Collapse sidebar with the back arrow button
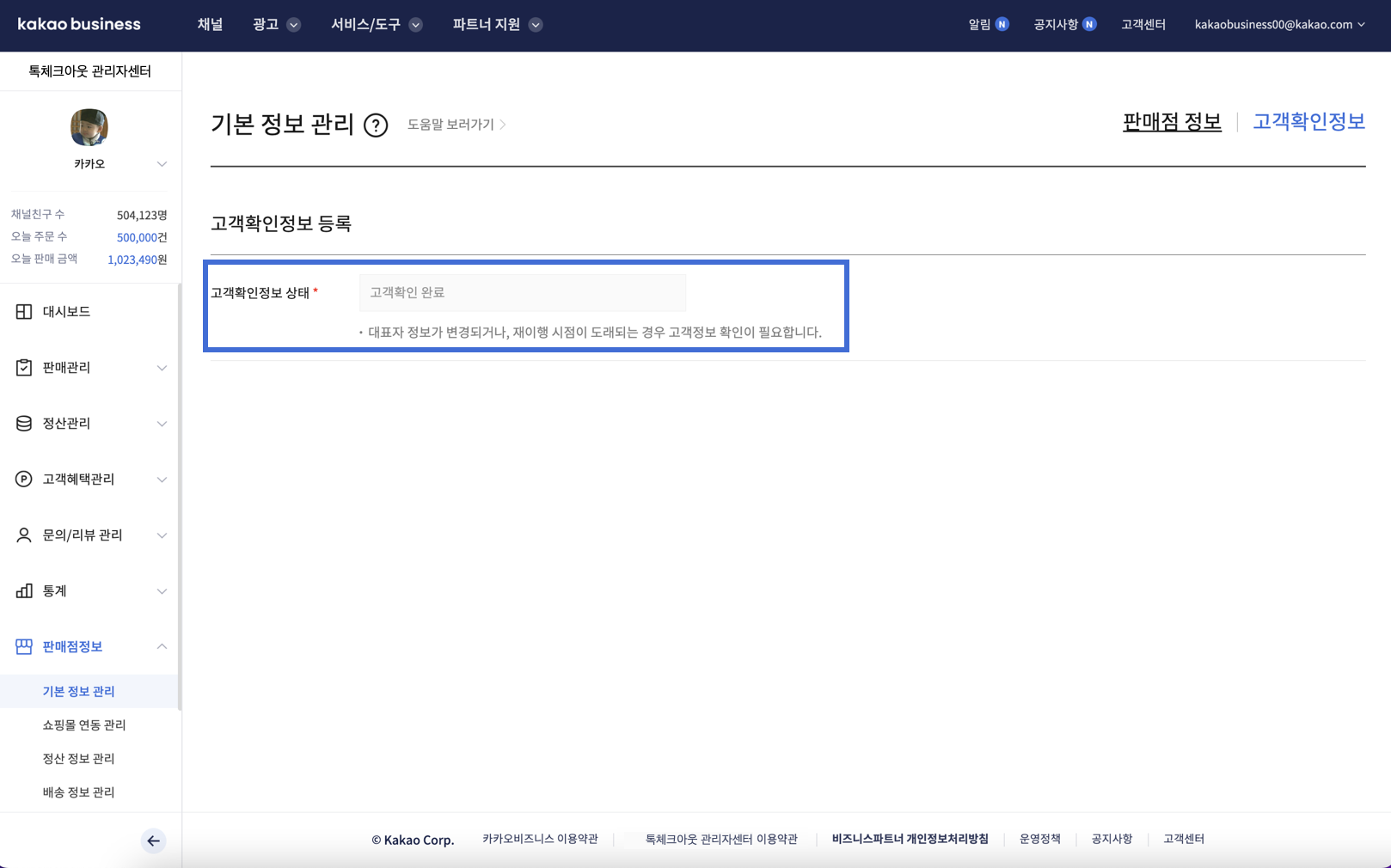The height and width of the screenshot is (868, 1391). coord(153,840)
